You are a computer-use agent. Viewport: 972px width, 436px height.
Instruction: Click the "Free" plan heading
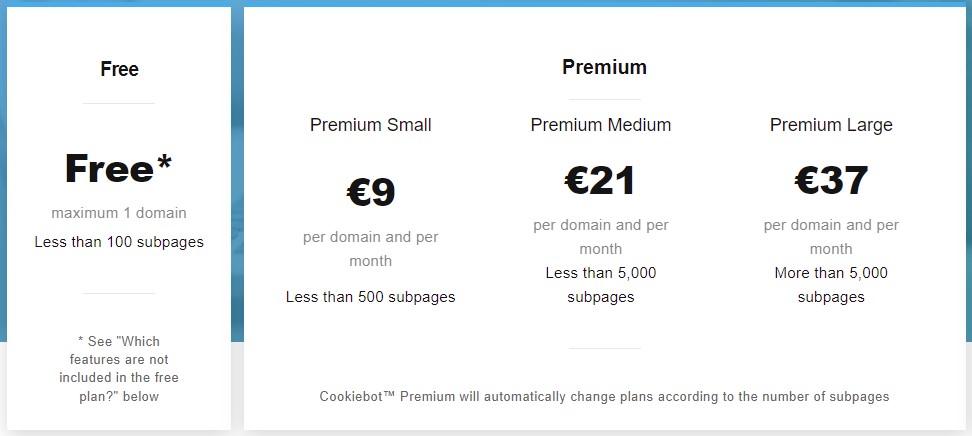point(119,69)
